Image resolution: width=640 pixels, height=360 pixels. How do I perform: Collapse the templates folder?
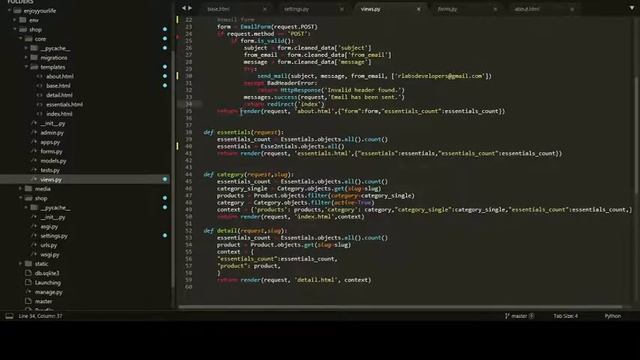point(26,67)
